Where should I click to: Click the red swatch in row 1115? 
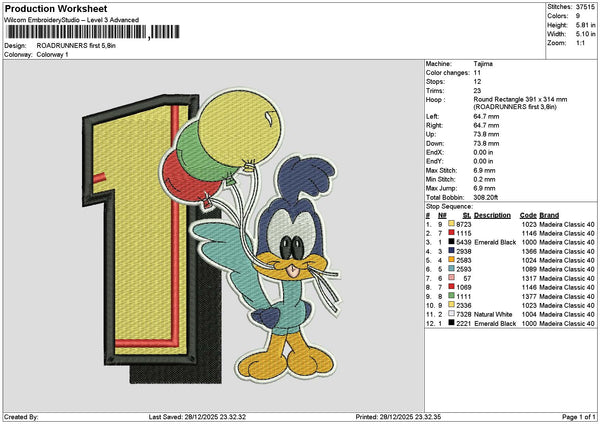click(x=451, y=233)
